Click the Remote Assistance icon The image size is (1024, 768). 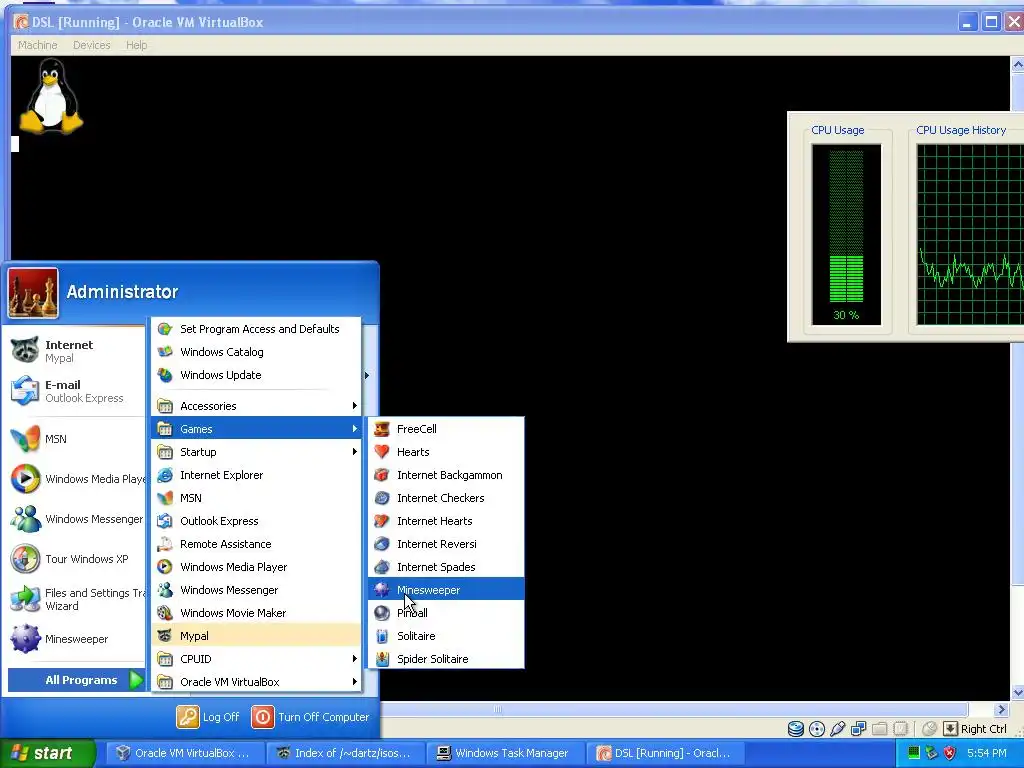point(165,544)
